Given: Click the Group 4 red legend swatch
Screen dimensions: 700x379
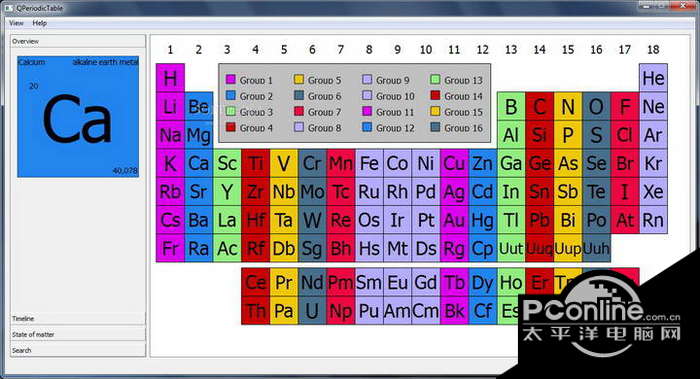Looking at the screenshot, I should click(x=231, y=127).
